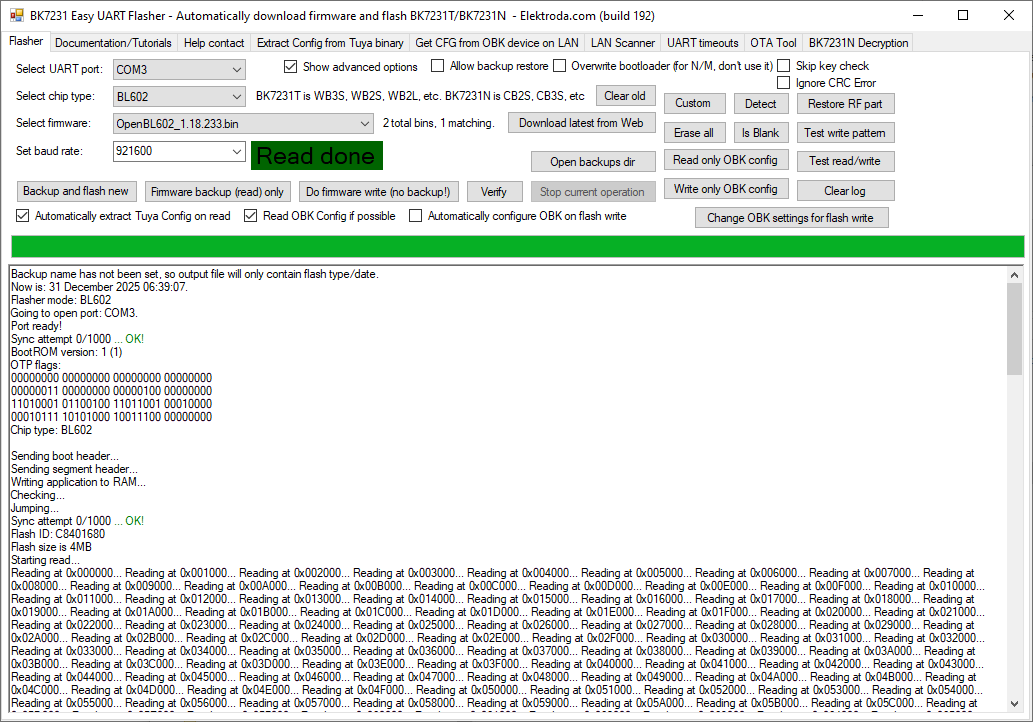This screenshot has height=722, width=1033.
Task: Open the OTA Tool tab
Action: click(x=773, y=43)
